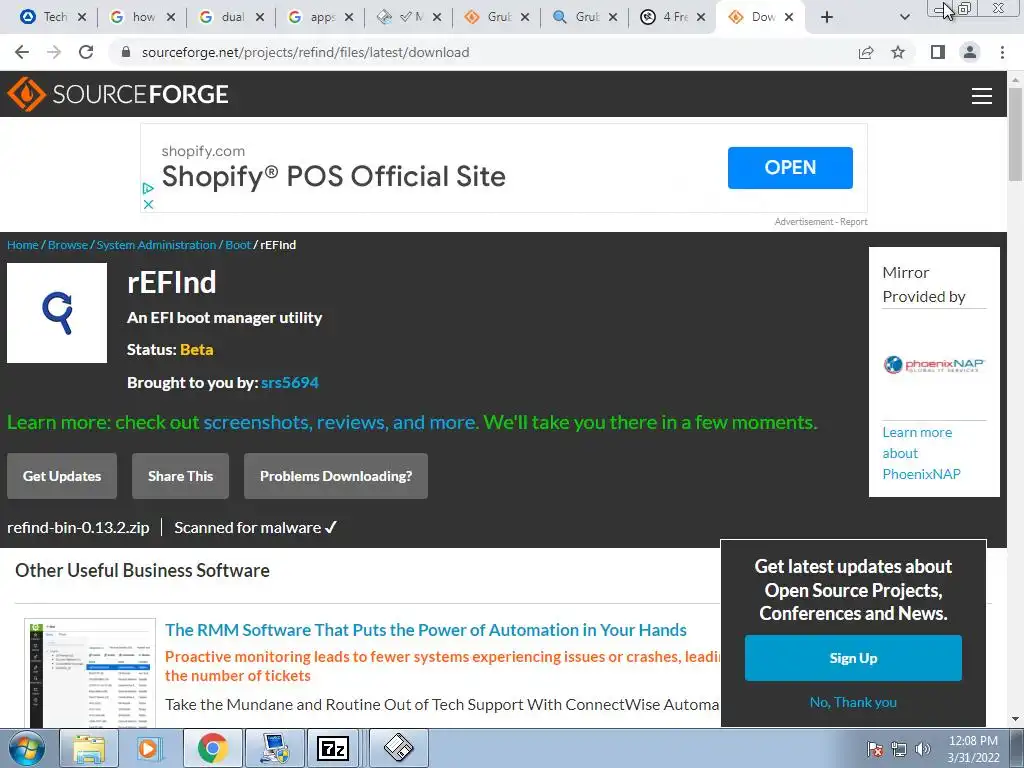This screenshot has height=768, width=1024.
Task: Open the Action Center flag tray icon
Action: [874, 749]
